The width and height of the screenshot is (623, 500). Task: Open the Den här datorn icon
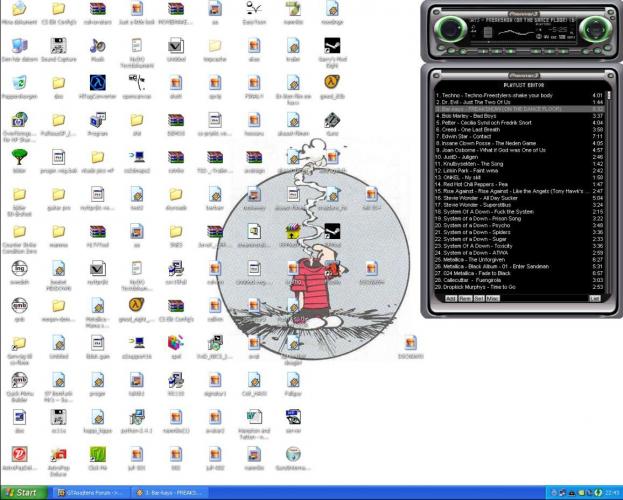[x=20, y=46]
